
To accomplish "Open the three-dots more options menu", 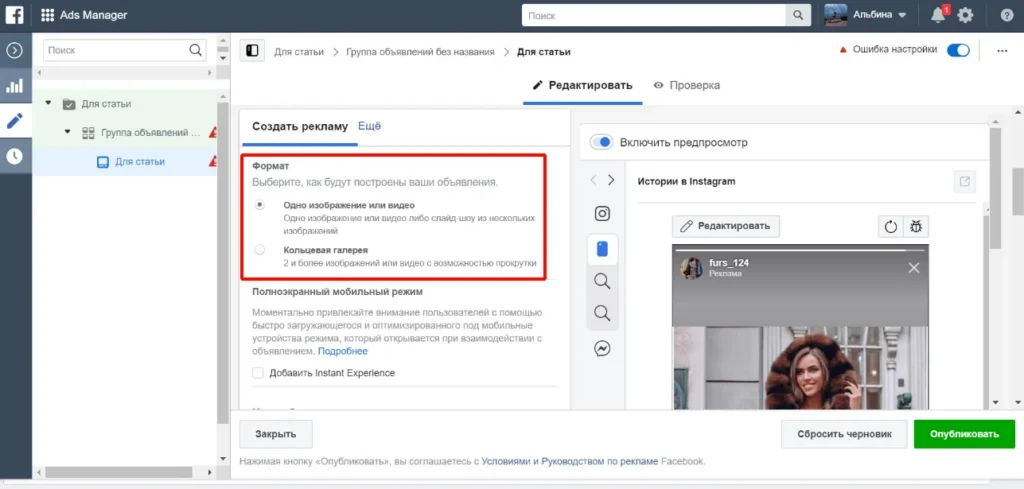I will 1002,51.
